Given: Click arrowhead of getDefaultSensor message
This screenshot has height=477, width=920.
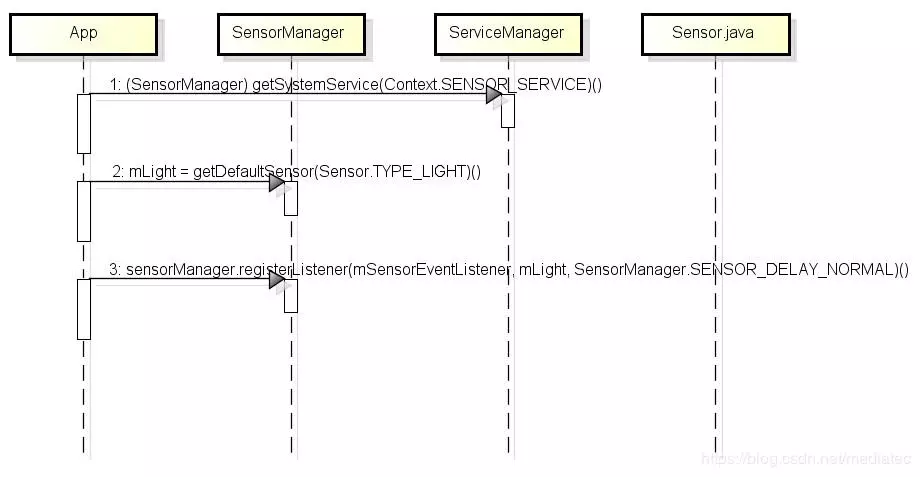Looking at the screenshot, I should pyautogui.click(x=276, y=182).
